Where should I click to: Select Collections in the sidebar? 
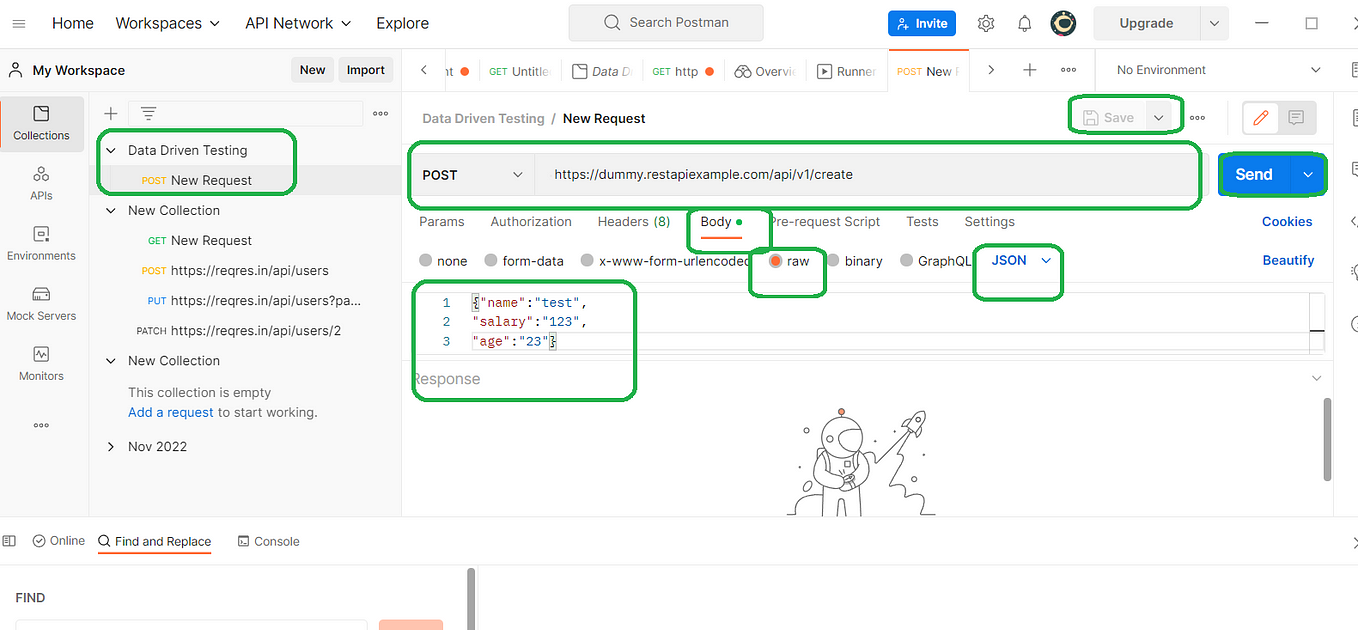41,124
